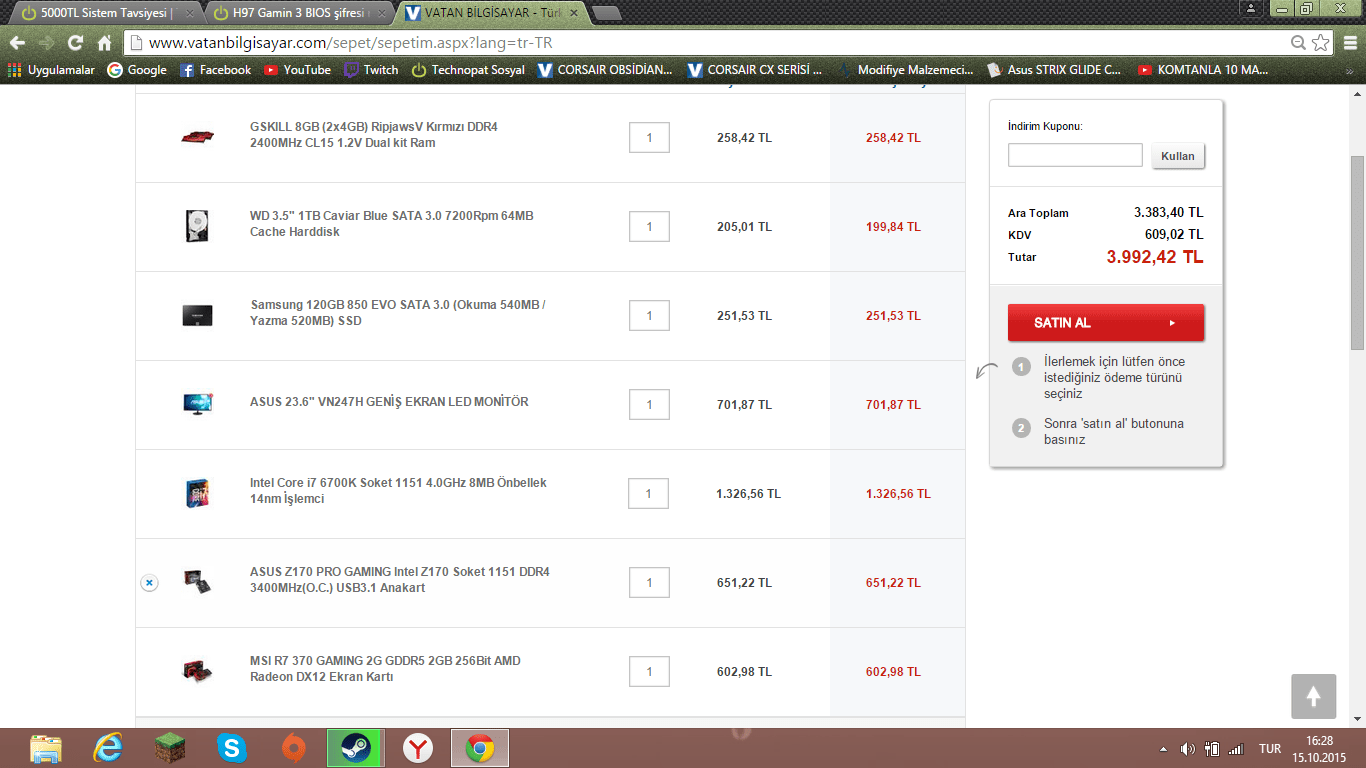Open the Twitch bookmark

[x=371, y=70]
